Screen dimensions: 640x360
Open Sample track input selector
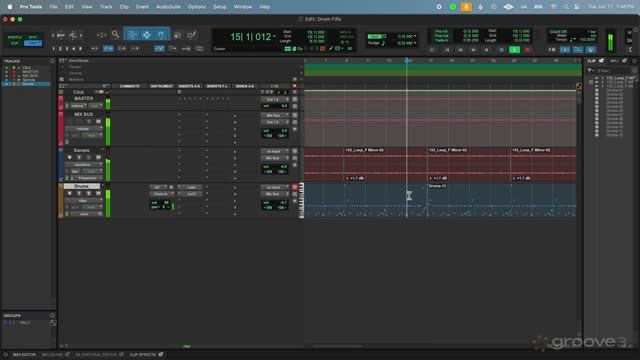(x=275, y=151)
